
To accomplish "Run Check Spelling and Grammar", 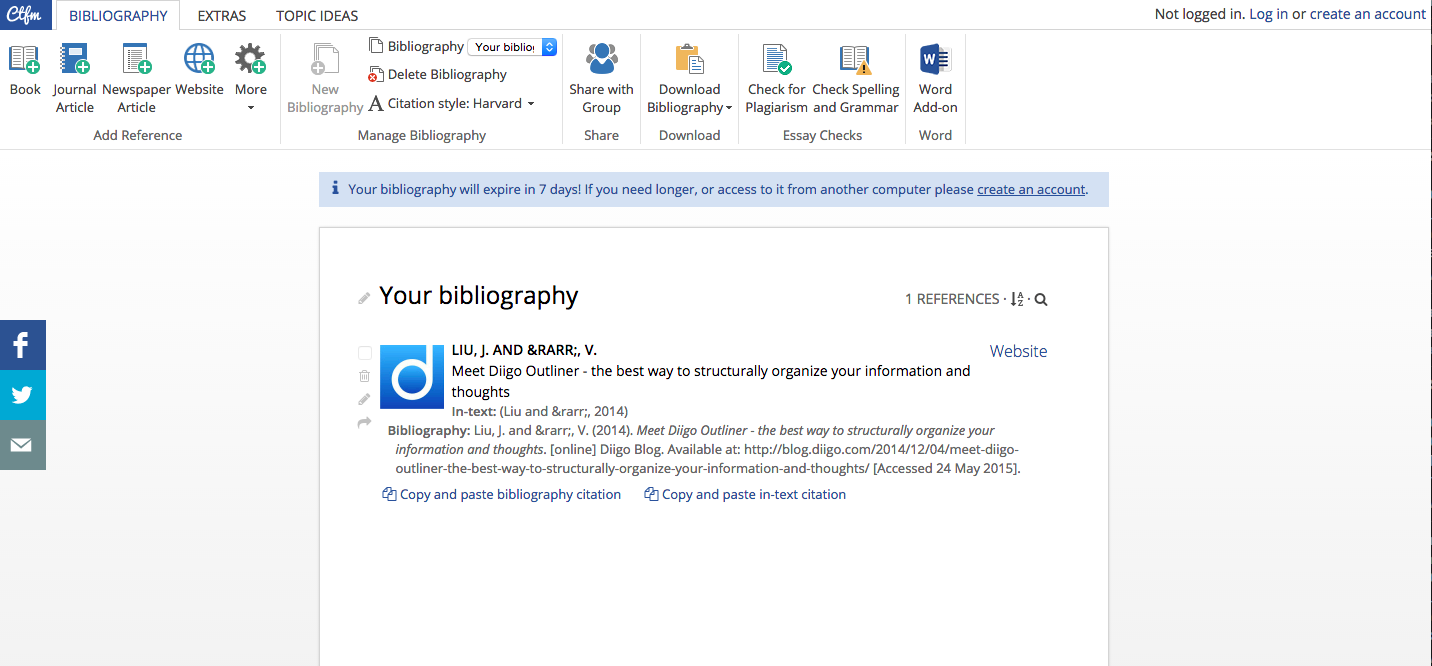I will point(856,79).
